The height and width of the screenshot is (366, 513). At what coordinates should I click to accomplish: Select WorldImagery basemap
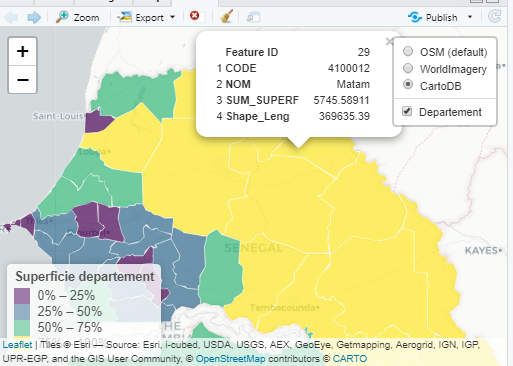(x=408, y=68)
